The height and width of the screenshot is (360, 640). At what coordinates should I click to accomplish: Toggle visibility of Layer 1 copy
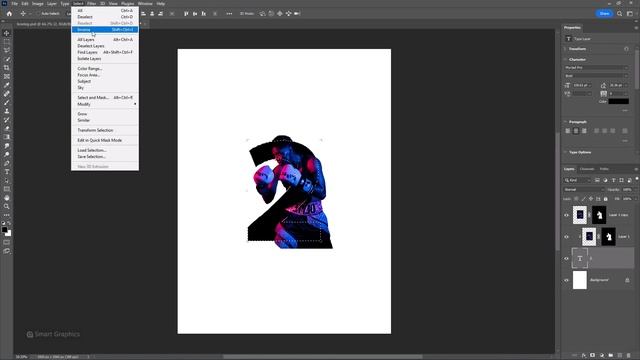(x=567, y=215)
